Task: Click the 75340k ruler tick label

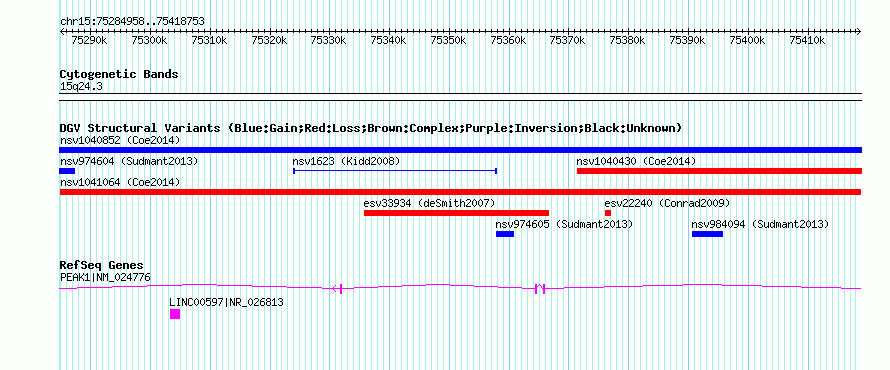Action: 388,40
